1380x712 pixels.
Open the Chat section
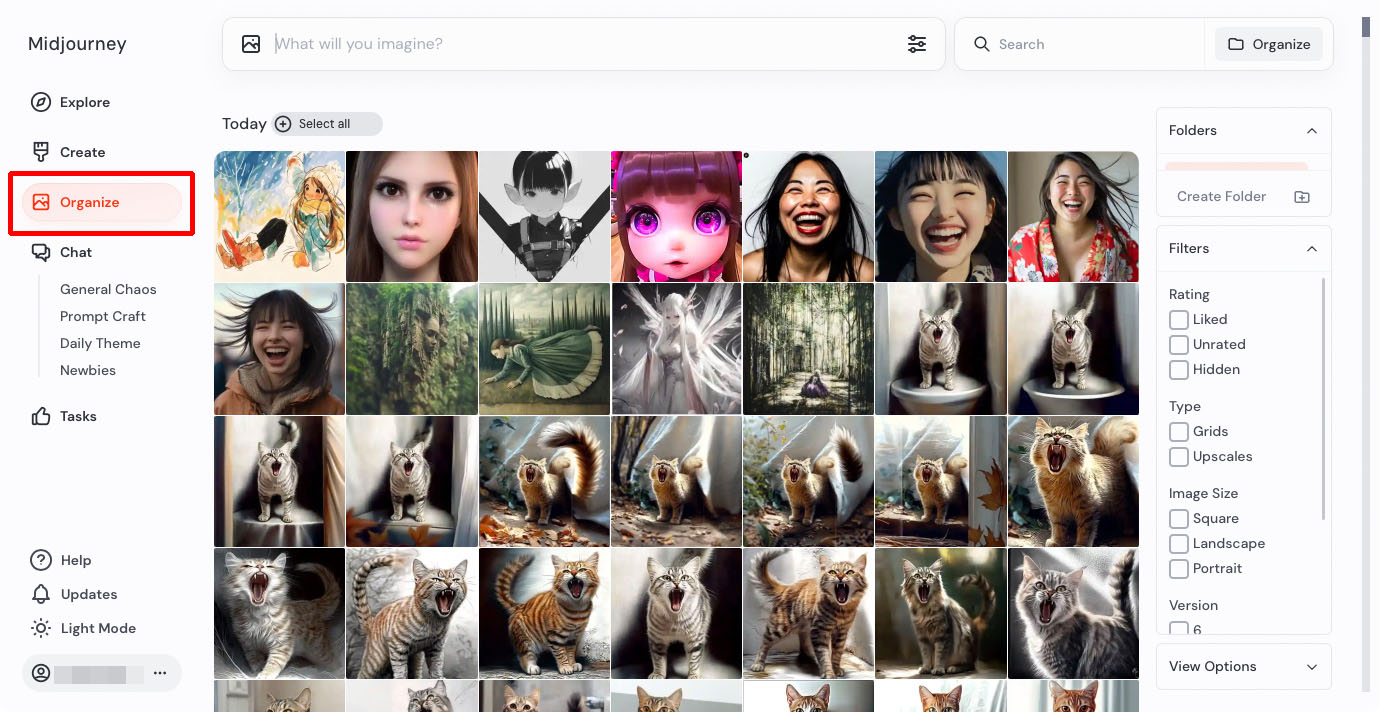[x=76, y=252]
